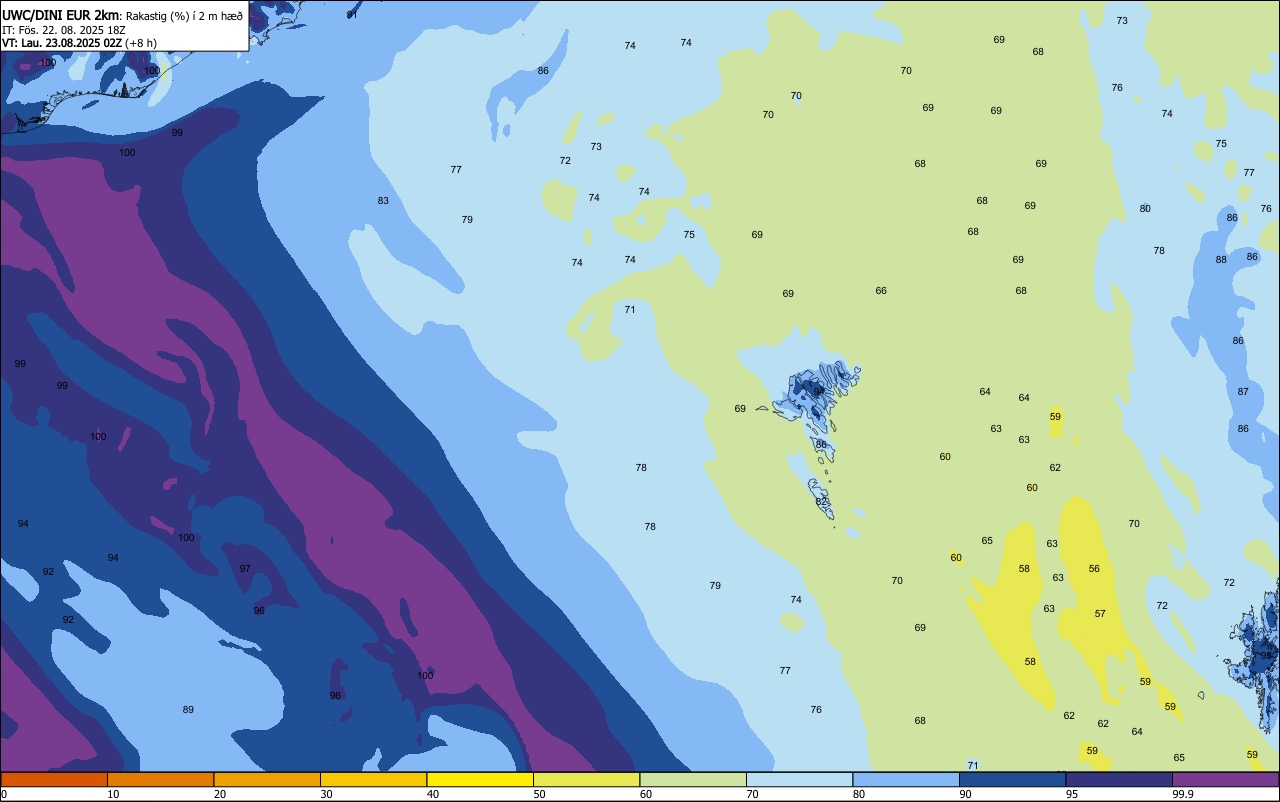Click the 70–80 pale blue legend swatch

pyautogui.click(x=799, y=779)
